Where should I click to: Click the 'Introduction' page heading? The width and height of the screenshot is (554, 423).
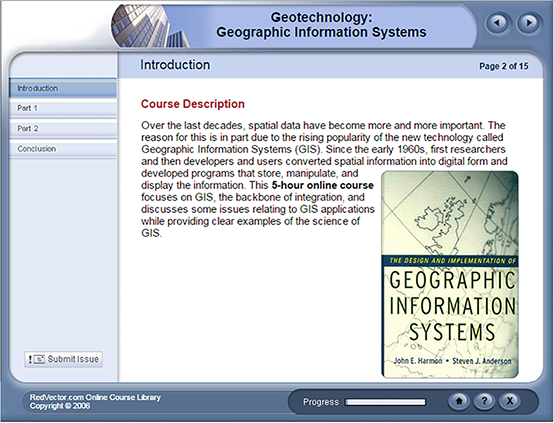click(175, 65)
